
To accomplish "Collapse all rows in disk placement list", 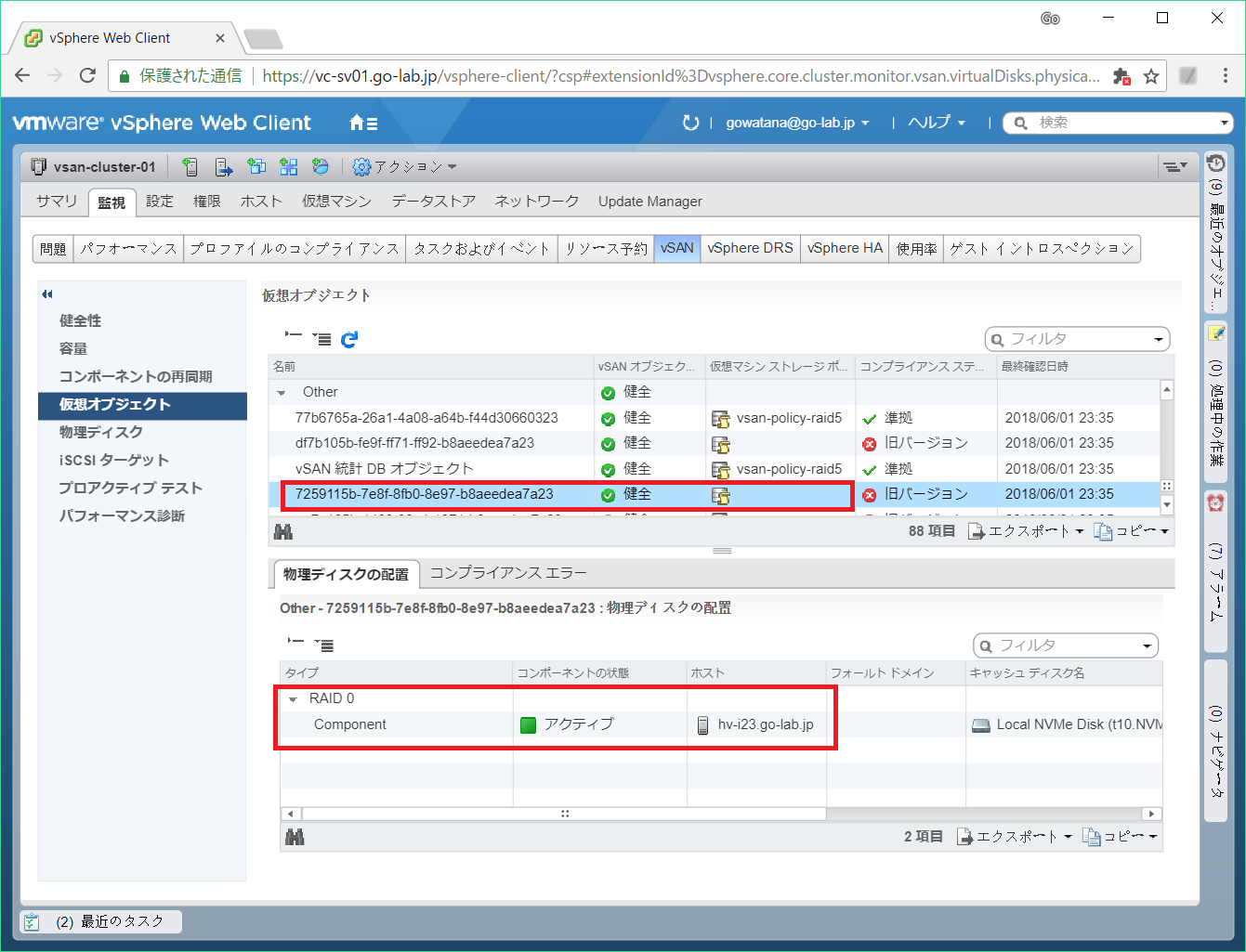I will click(296, 643).
